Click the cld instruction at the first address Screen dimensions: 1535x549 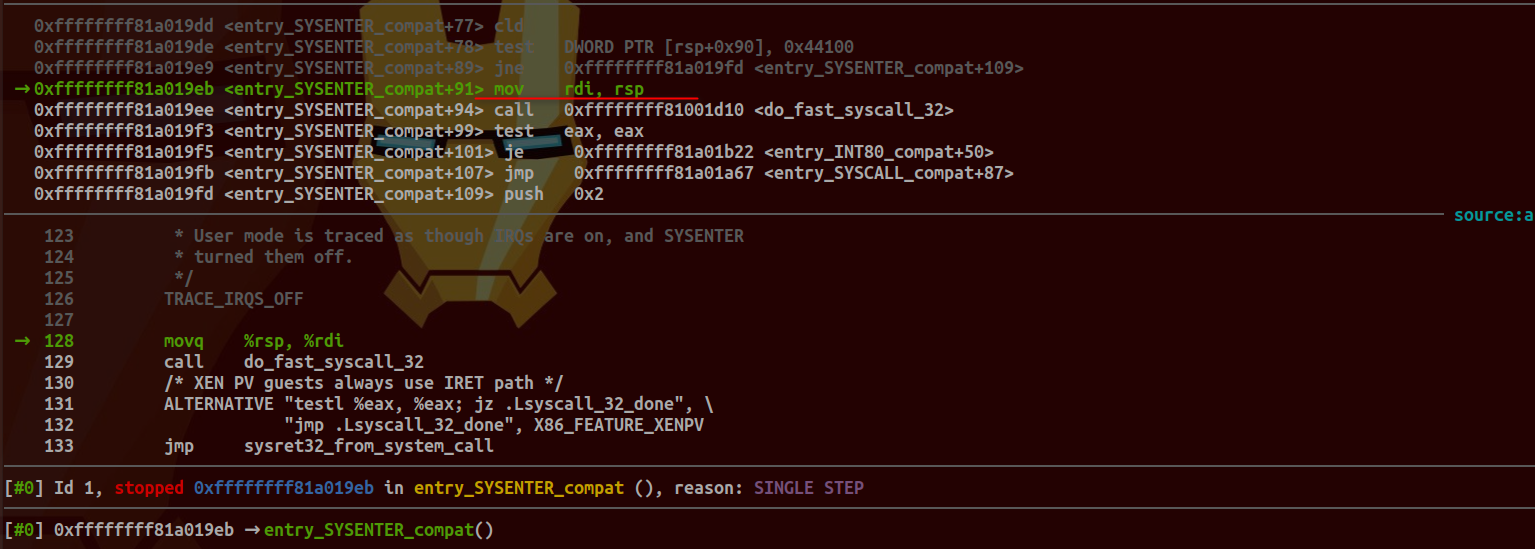509,26
